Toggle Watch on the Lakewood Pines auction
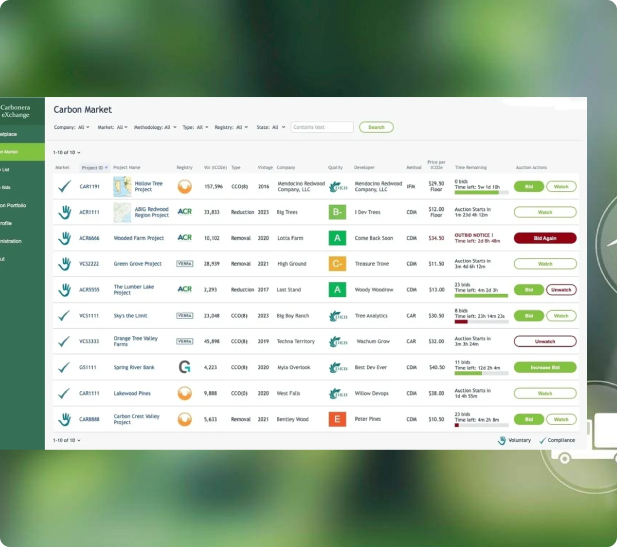 pos(545,393)
